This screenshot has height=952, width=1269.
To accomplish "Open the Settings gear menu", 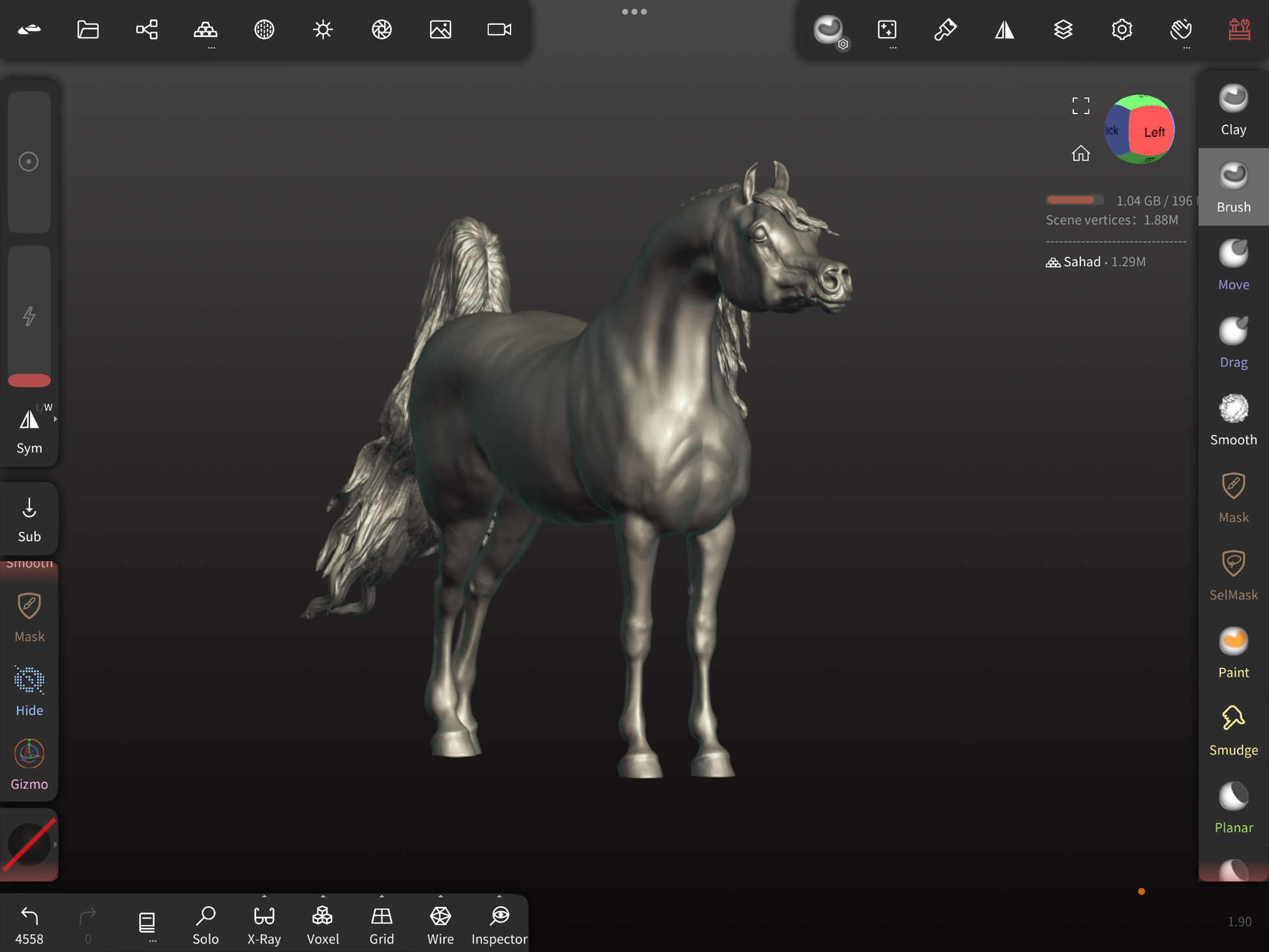I will [x=1122, y=29].
